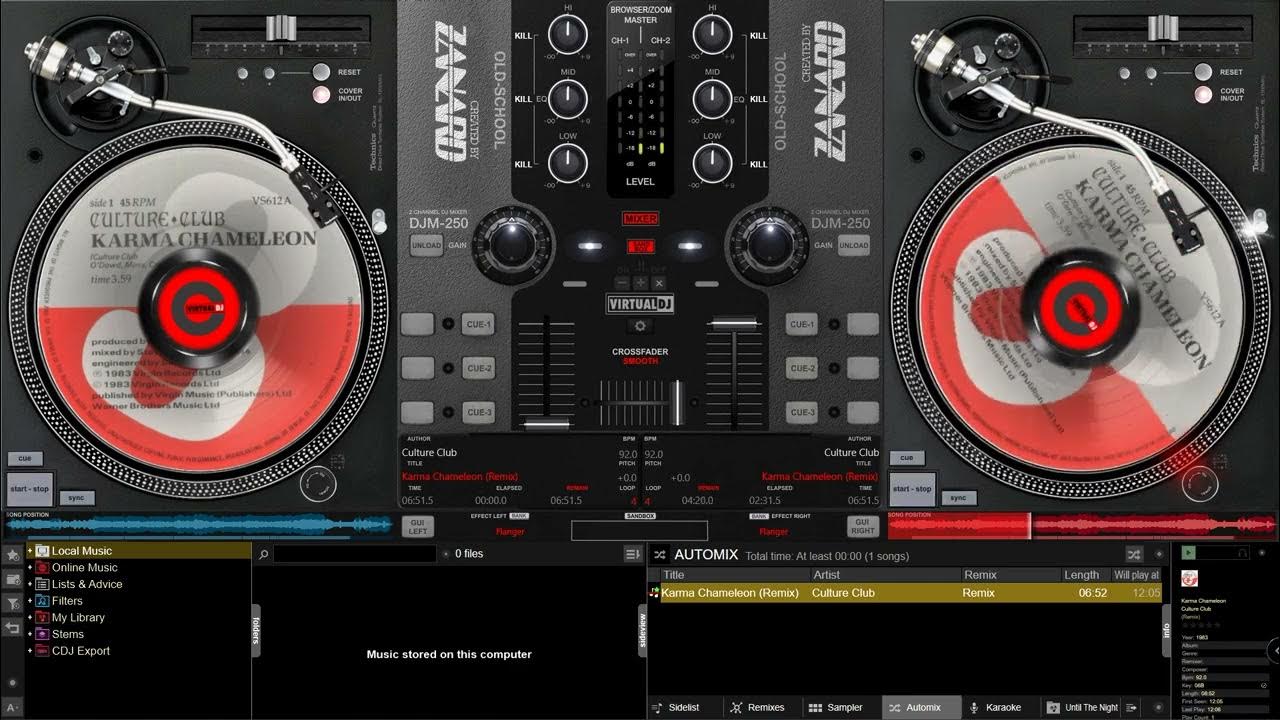The image size is (1280, 720).
Task: Expand the Lists & Advice folder
Action: [30, 584]
